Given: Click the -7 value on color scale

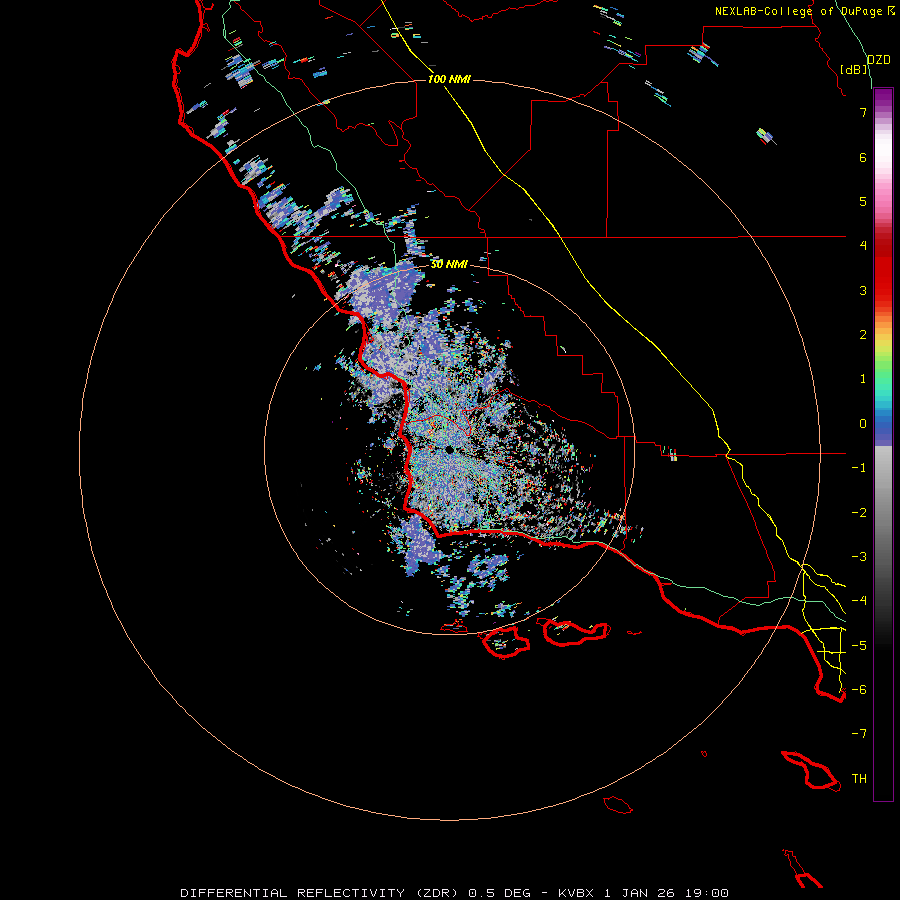Looking at the screenshot, I should tap(859, 734).
